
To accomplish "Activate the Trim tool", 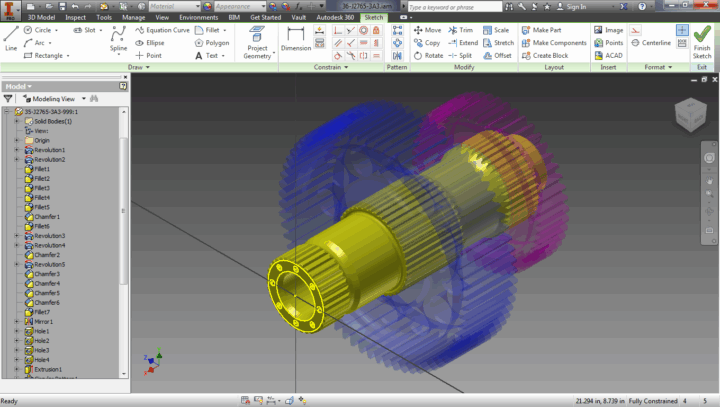I will [459, 30].
